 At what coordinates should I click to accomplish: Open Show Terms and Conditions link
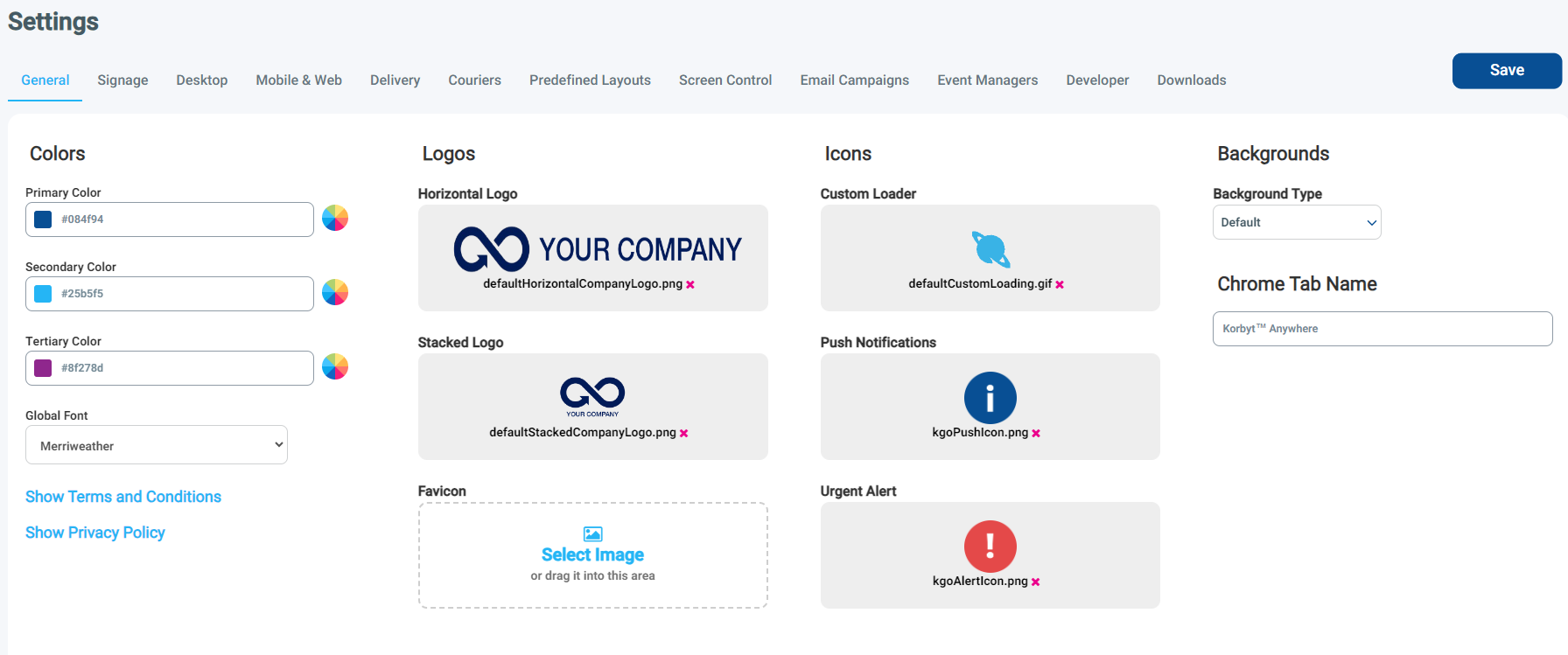tap(123, 497)
